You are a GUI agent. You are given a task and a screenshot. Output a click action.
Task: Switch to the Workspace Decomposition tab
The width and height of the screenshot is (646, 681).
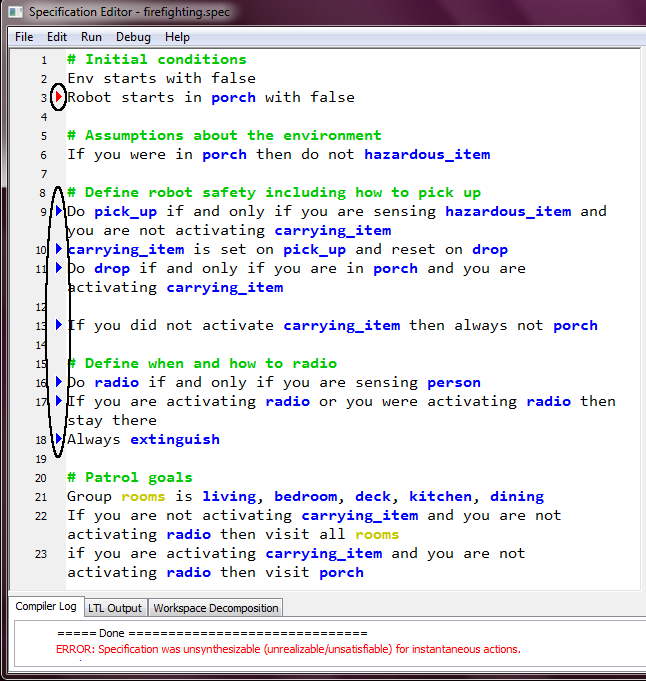coord(216,607)
